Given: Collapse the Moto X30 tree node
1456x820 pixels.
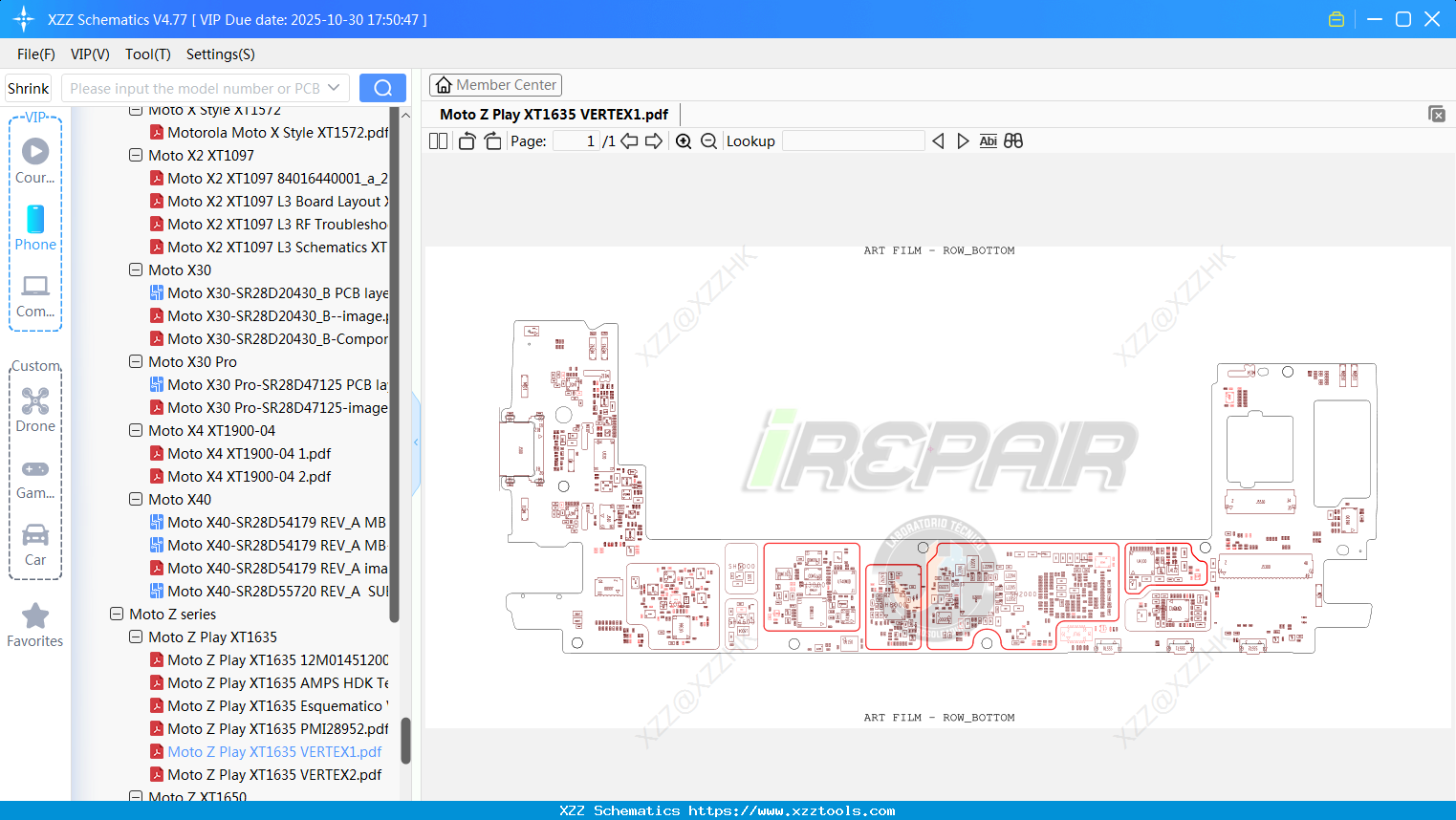Looking at the screenshot, I should tap(136, 270).
